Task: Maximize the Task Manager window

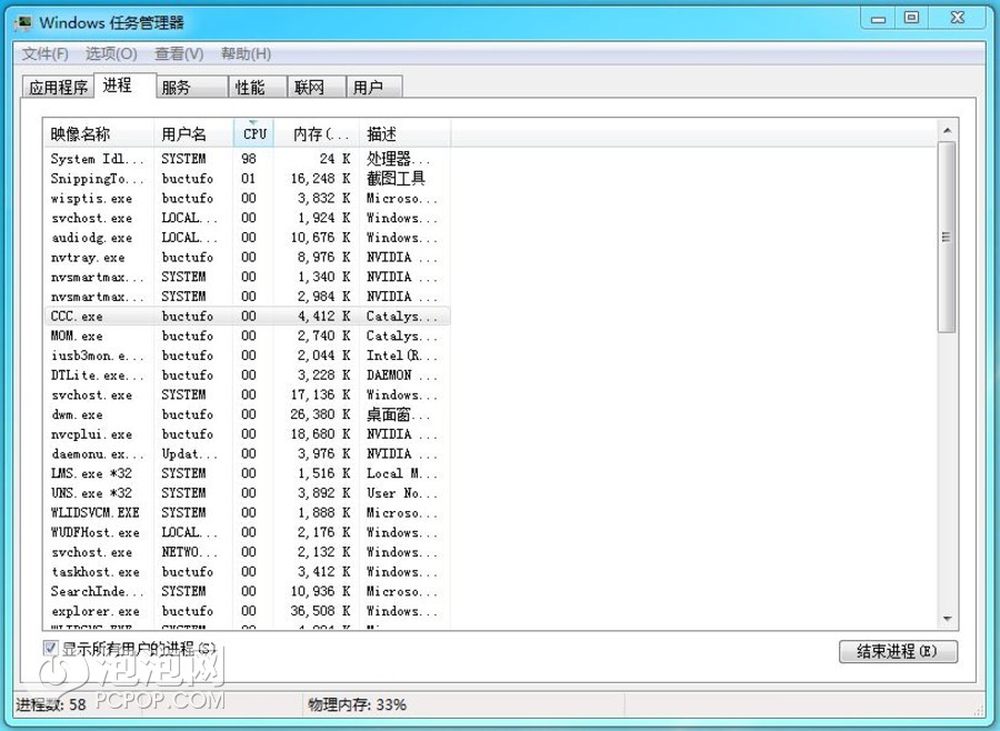Action: 912,18
